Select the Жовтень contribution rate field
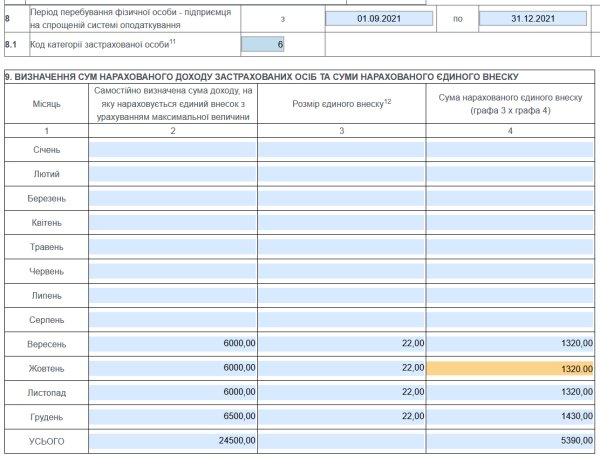Screen dimensions: 600x458 click(x=342, y=368)
